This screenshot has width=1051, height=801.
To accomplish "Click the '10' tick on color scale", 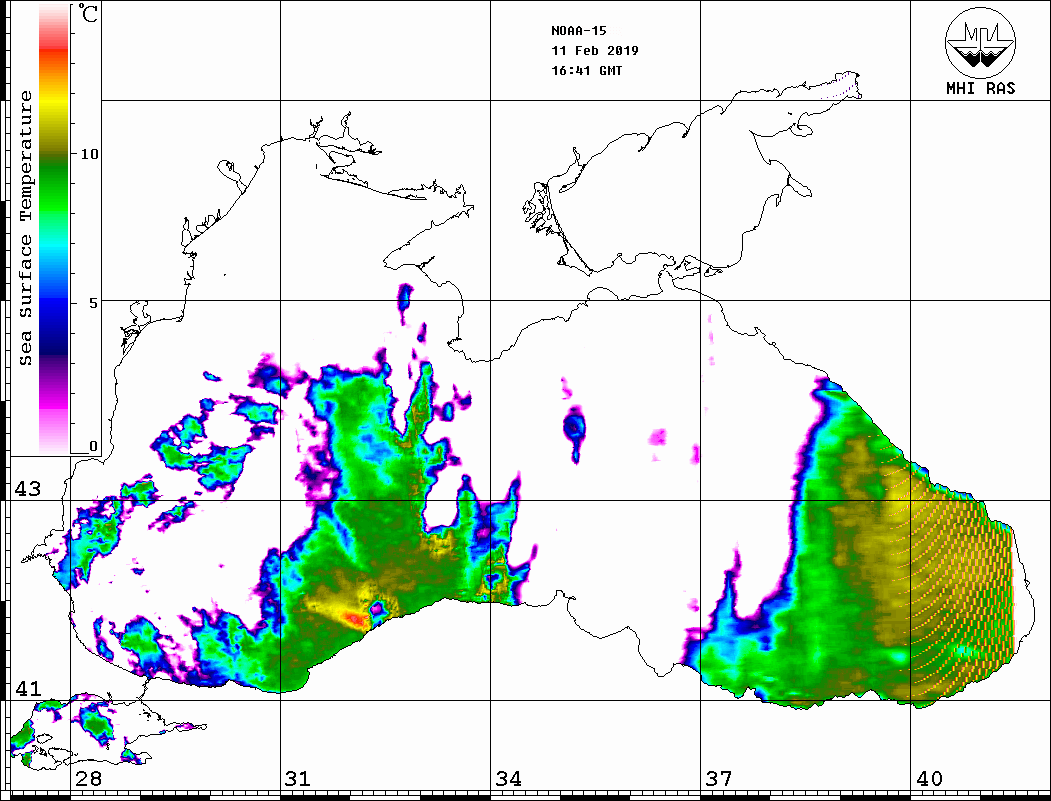I will 89,154.
